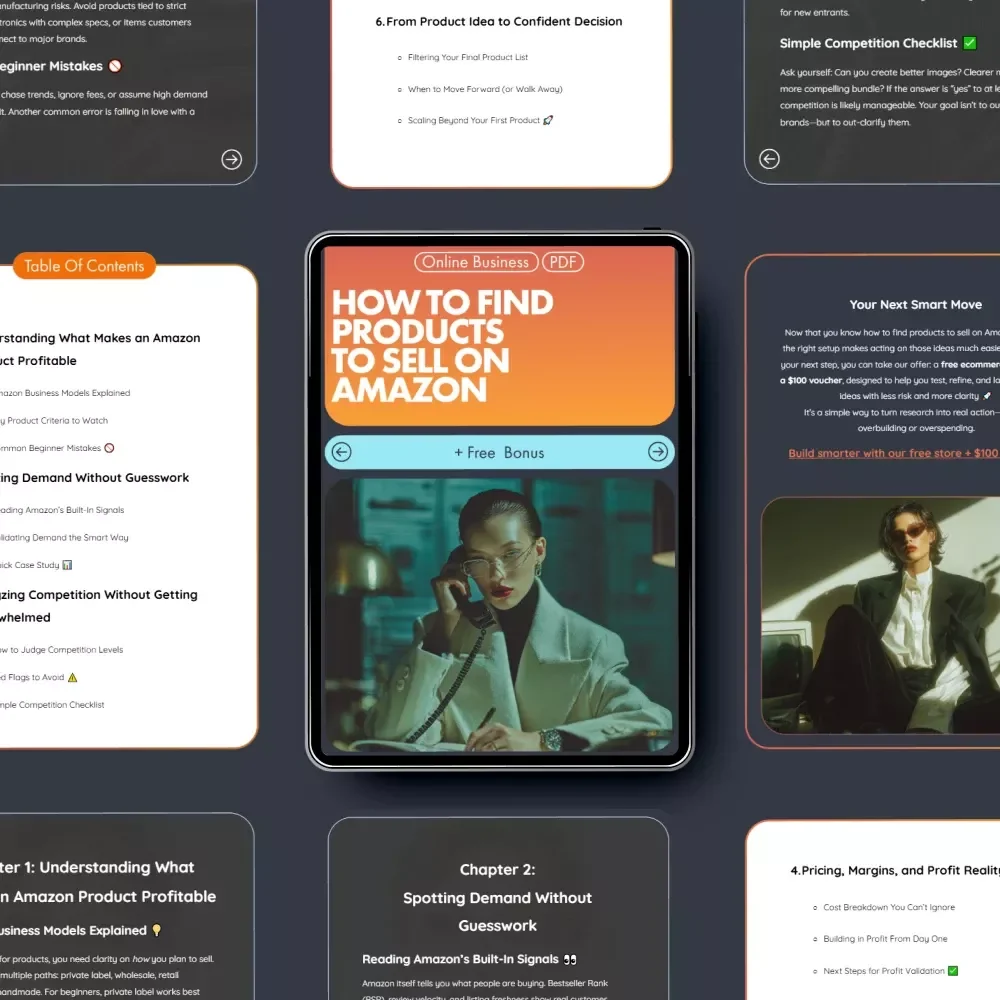Click When to Move Forward (or Walk Away) entry
This screenshot has width=1000, height=1000.
point(485,89)
